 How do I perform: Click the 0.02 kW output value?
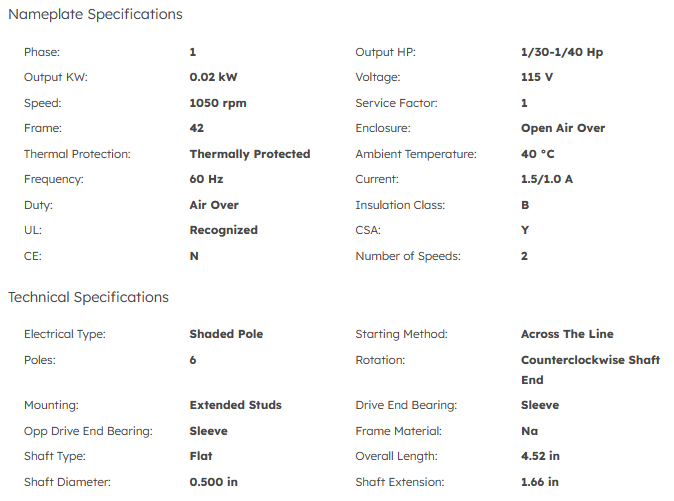click(213, 77)
